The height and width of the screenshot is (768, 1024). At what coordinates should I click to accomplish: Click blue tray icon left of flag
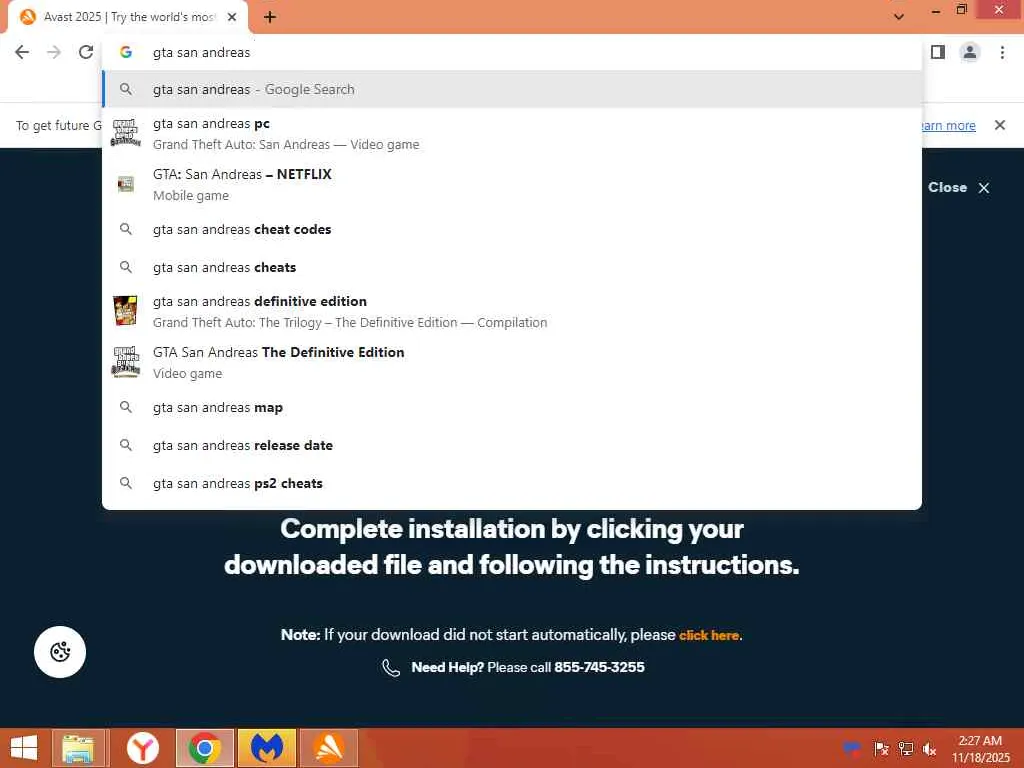851,748
